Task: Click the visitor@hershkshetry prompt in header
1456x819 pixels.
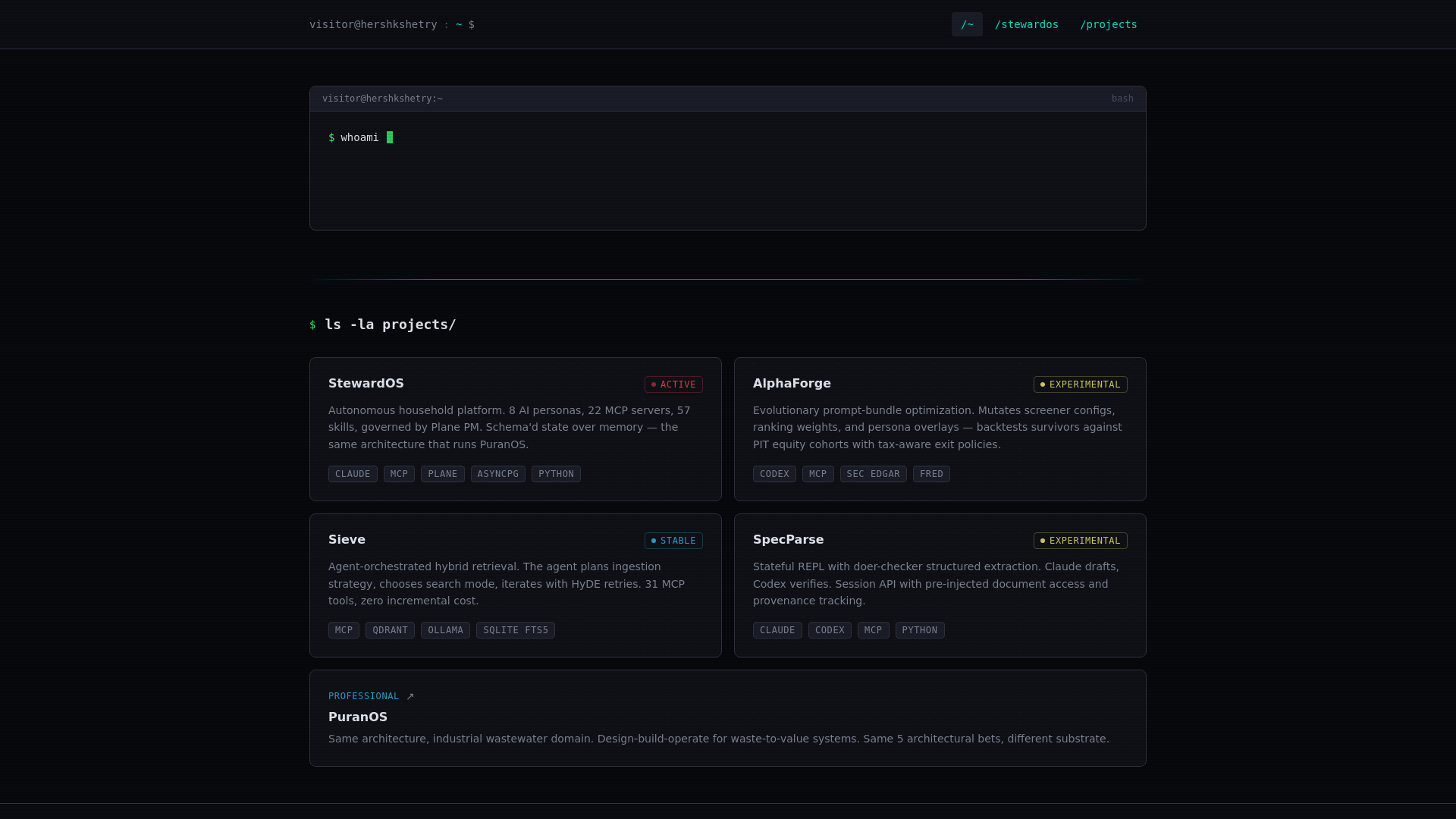Action: click(x=373, y=24)
